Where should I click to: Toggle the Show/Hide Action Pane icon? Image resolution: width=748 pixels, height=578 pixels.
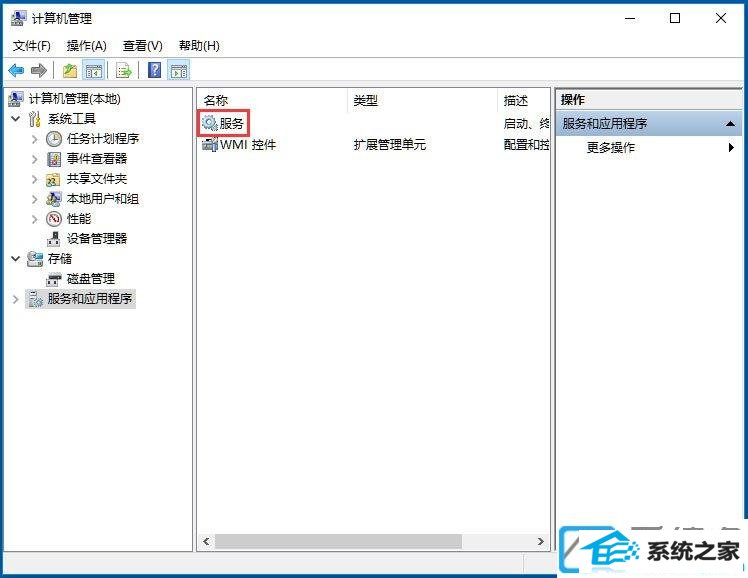coord(179,71)
